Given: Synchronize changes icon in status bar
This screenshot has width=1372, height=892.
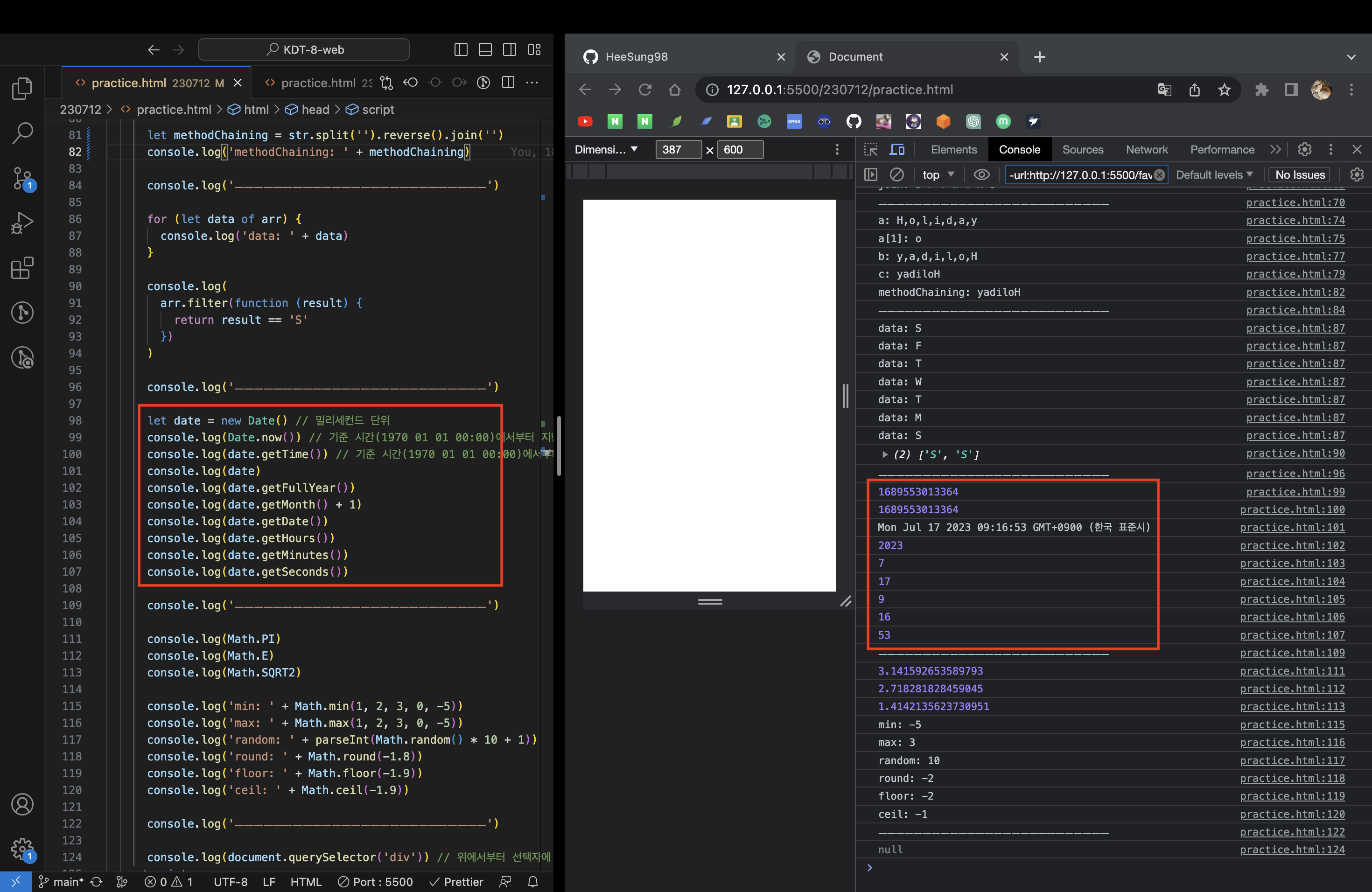Looking at the screenshot, I should click(96, 882).
